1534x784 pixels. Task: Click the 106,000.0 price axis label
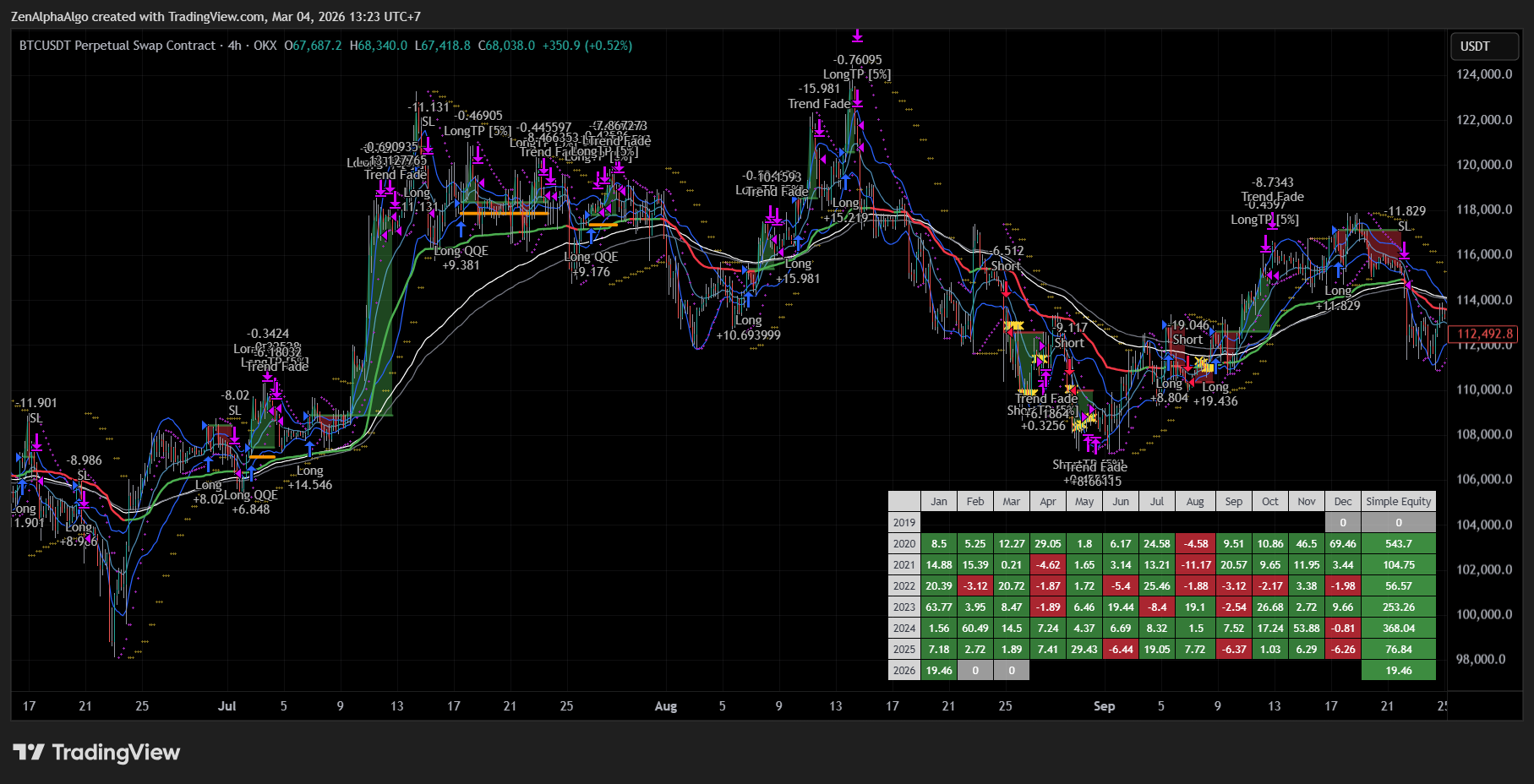[1484, 479]
